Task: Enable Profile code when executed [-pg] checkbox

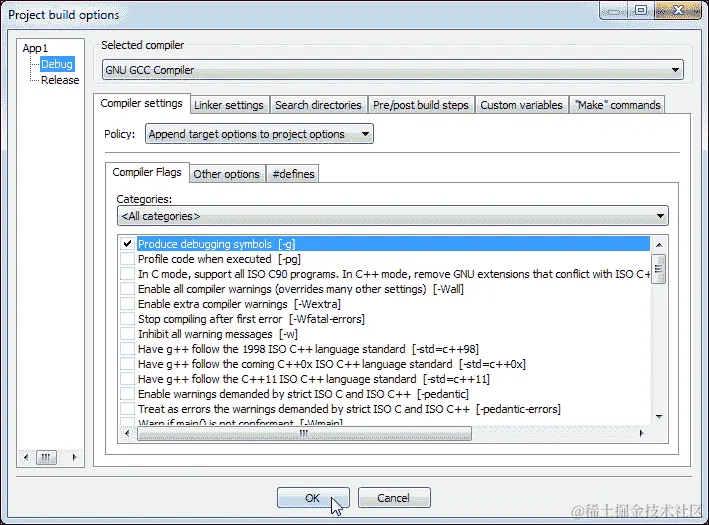Action: [127, 259]
